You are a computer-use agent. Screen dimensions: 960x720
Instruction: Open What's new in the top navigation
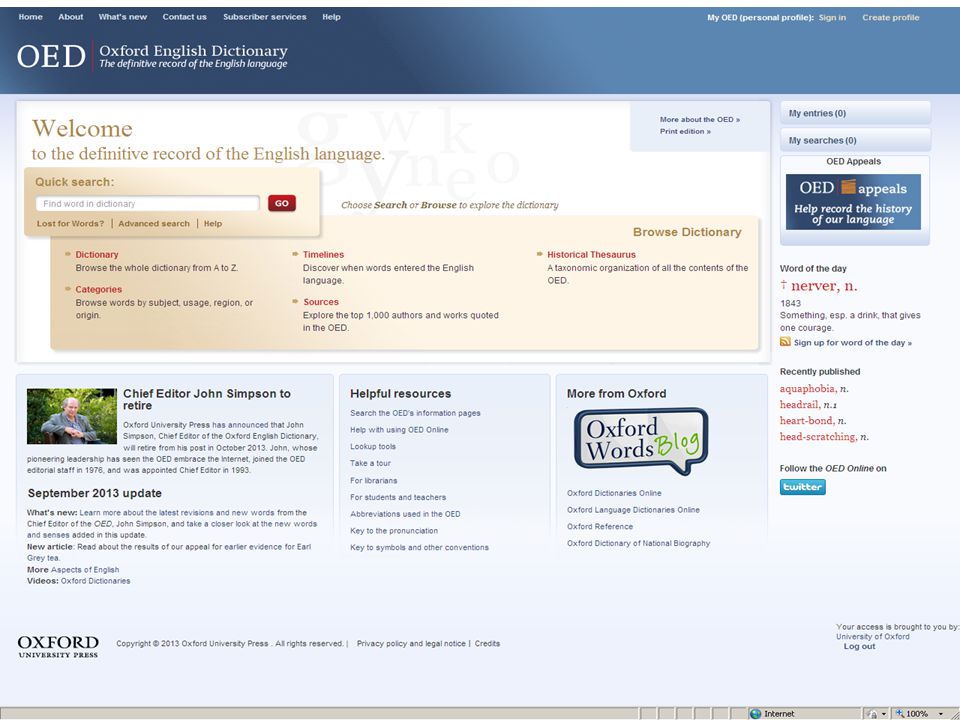coord(122,17)
